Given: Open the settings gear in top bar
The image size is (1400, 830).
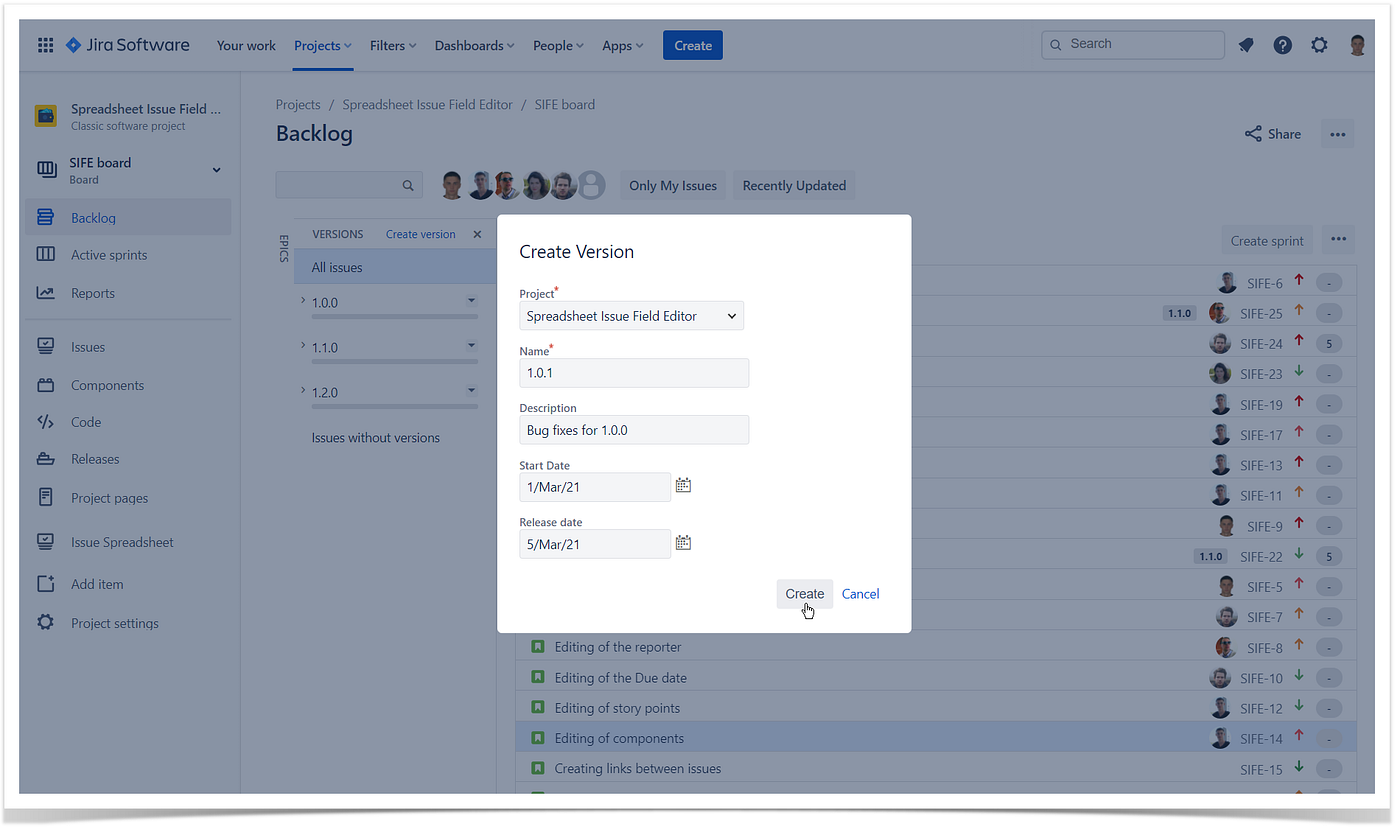Looking at the screenshot, I should pos(1320,45).
